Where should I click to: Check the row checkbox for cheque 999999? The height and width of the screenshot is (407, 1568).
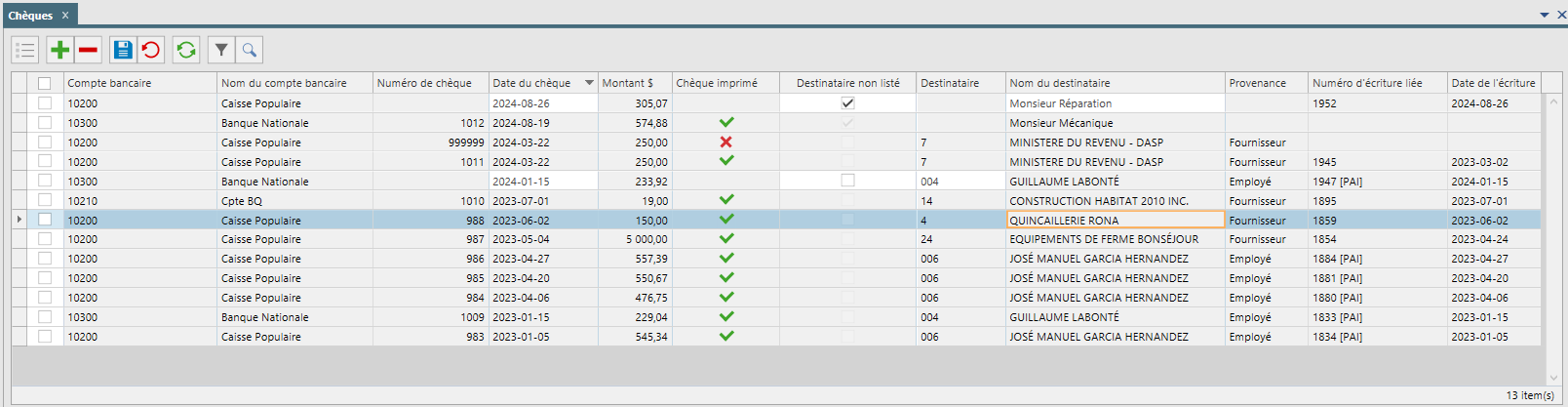click(x=44, y=142)
